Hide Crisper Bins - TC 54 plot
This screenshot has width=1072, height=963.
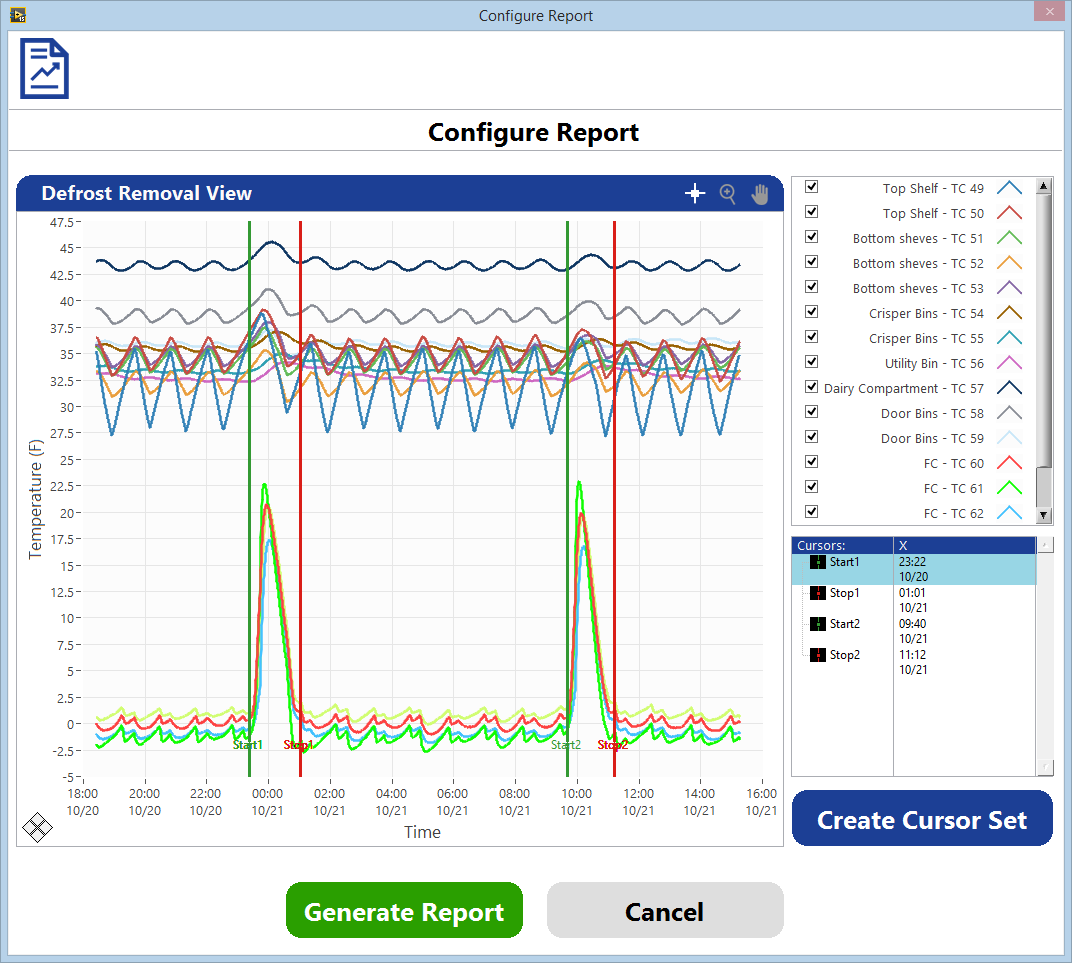coord(812,312)
